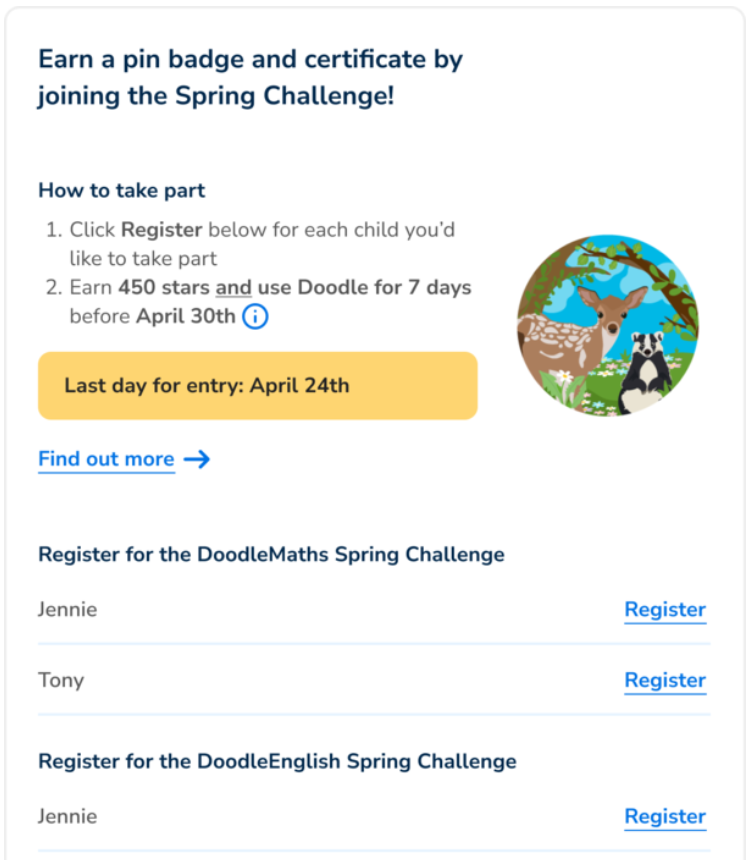Click the bold Register word in step one
The height and width of the screenshot is (860, 756).
[x=161, y=230]
